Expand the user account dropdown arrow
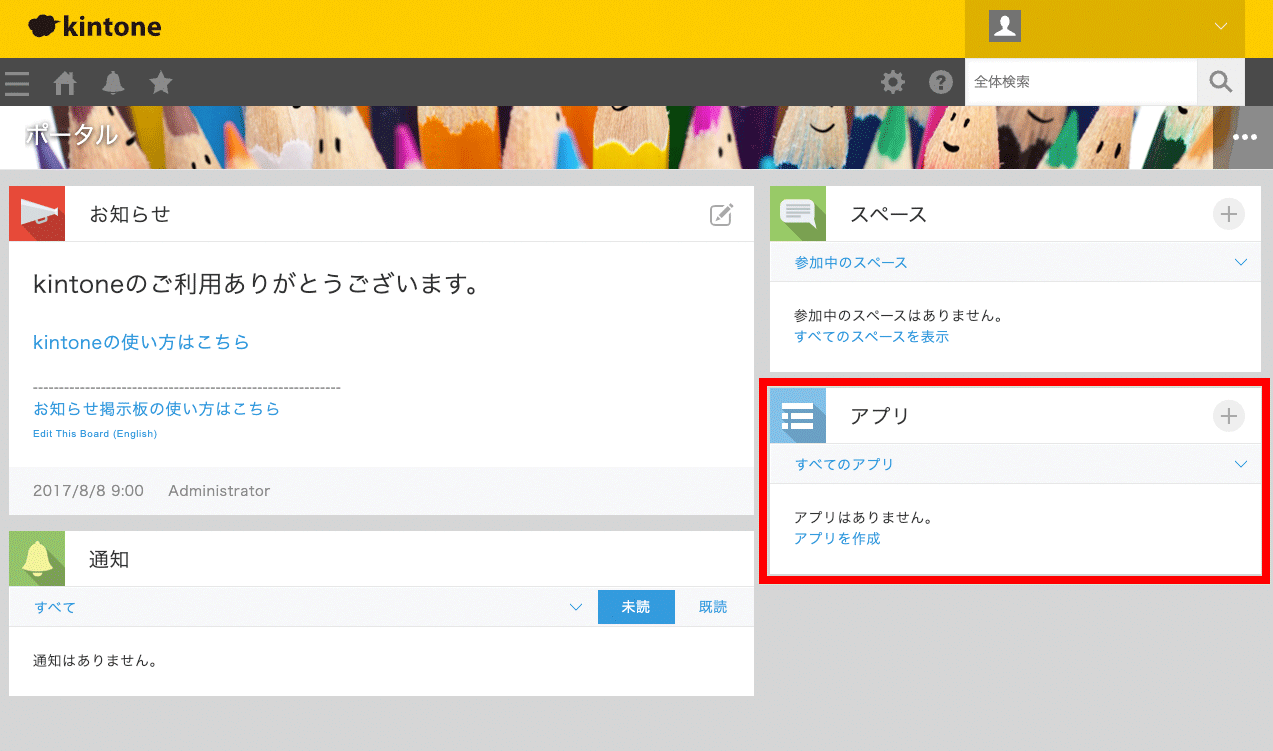 [x=1221, y=27]
